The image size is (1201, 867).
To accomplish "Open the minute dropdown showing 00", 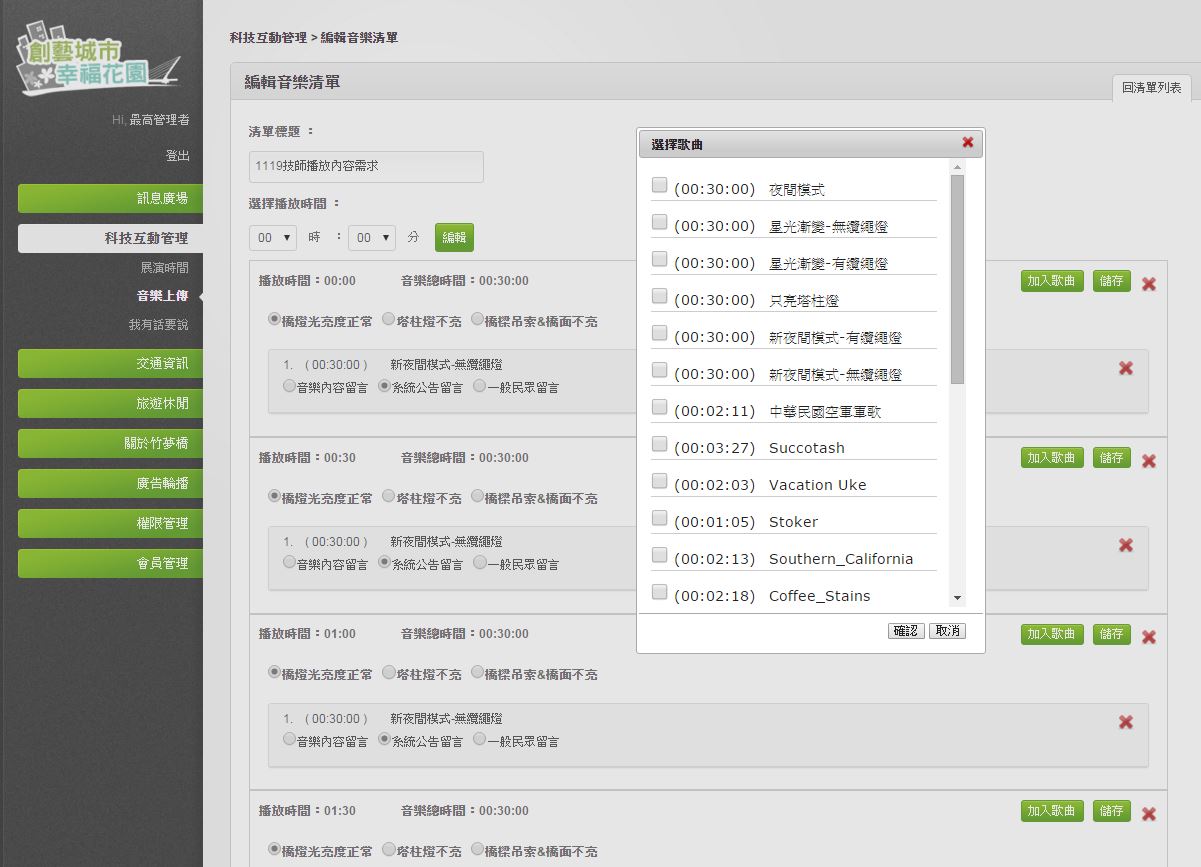I will coord(372,238).
